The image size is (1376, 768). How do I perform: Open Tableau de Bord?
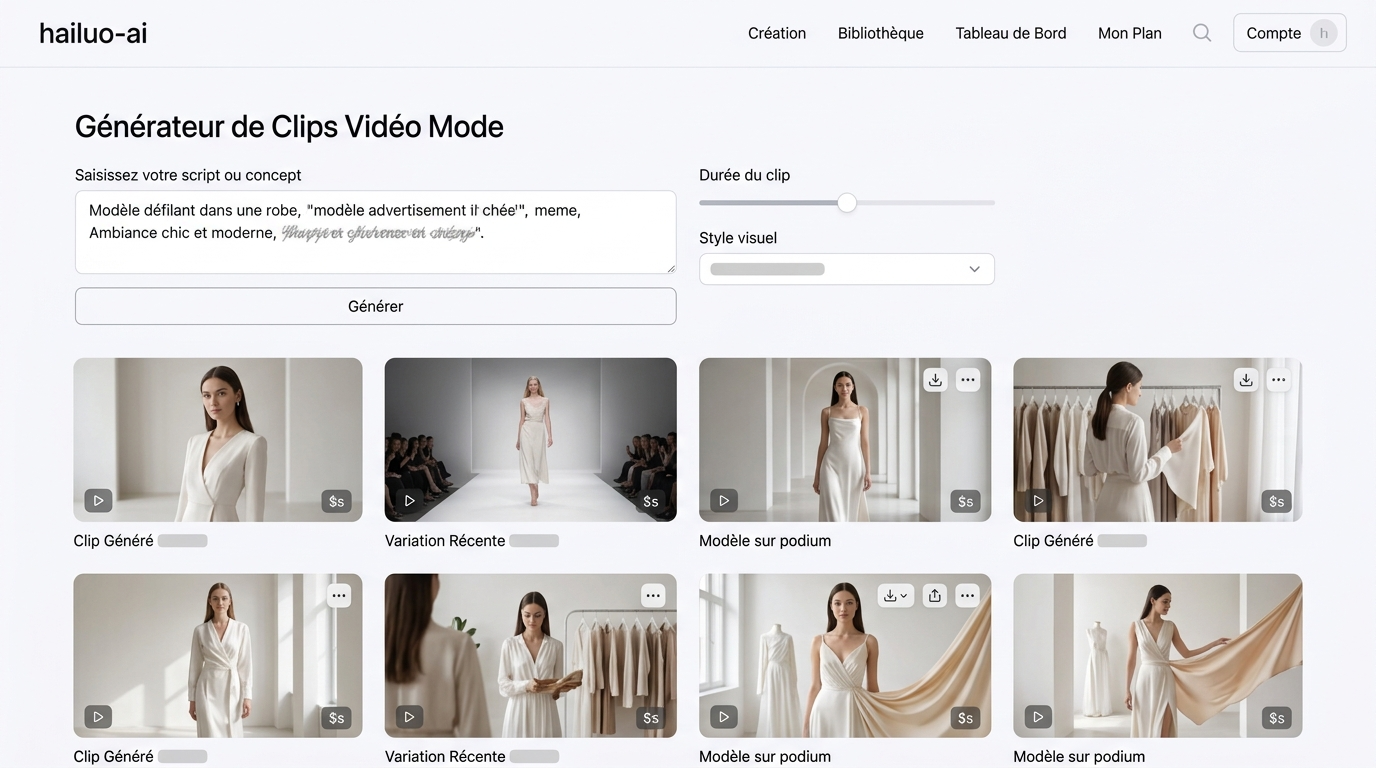click(1011, 33)
